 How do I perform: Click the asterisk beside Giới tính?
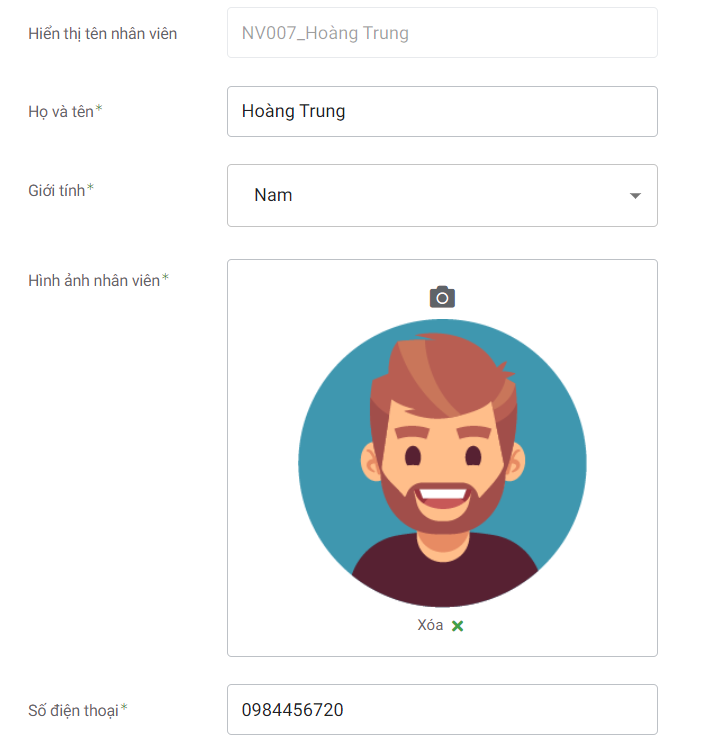[91, 188]
